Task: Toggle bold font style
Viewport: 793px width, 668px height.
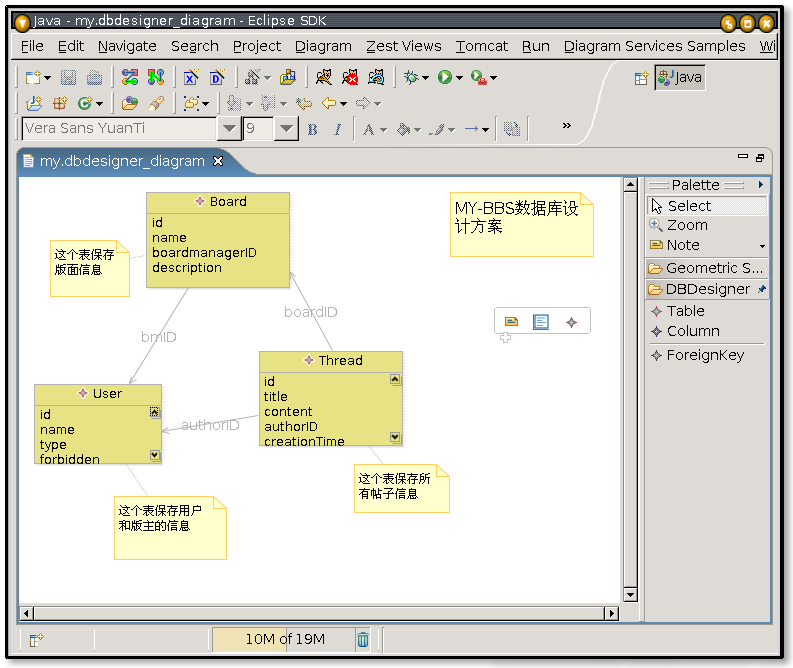Action: [x=312, y=129]
